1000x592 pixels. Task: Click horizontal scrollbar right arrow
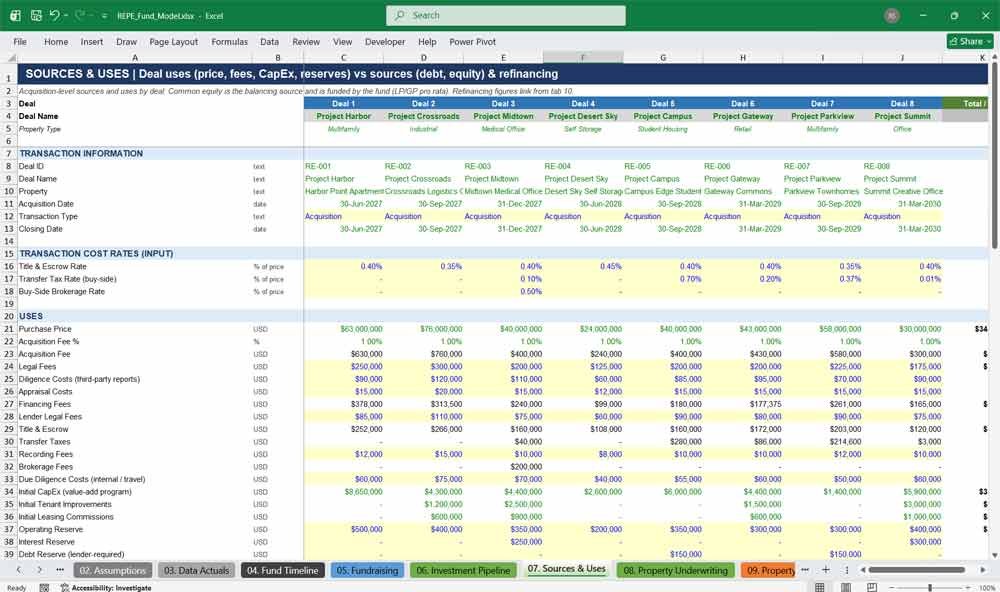(983, 570)
